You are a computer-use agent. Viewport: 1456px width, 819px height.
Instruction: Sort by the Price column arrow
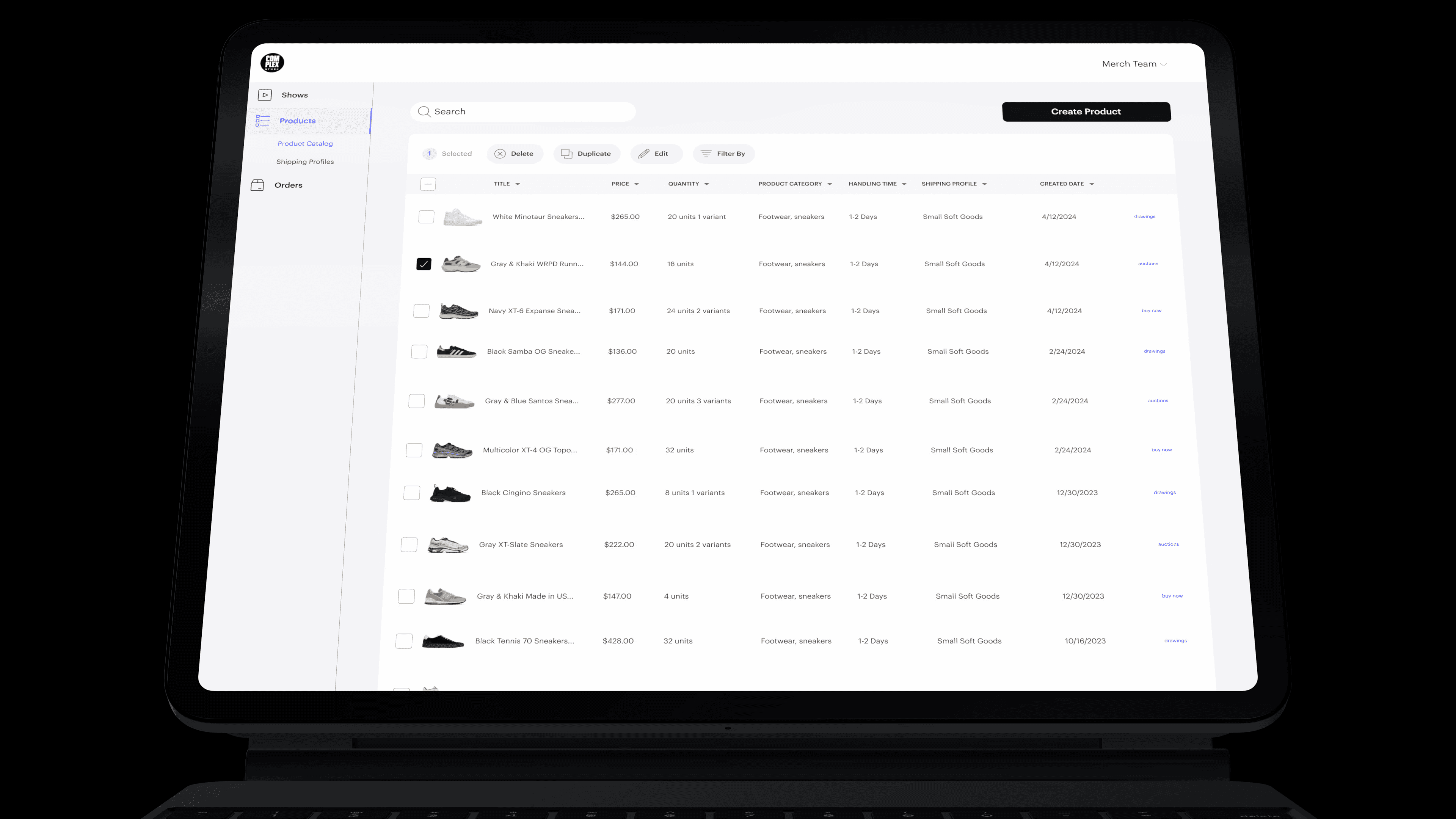pyautogui.click(x=637, y=184)
